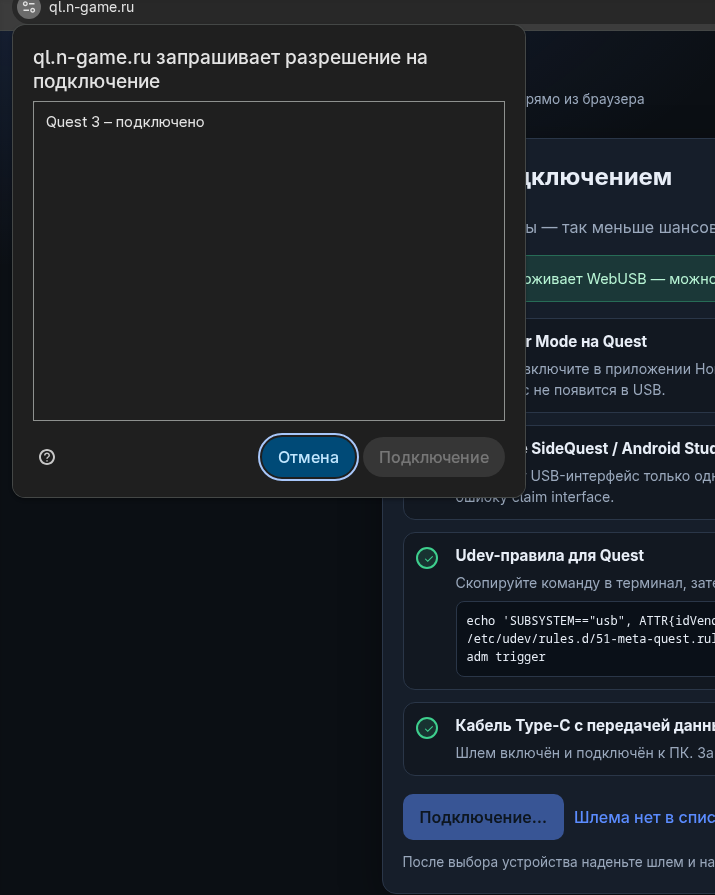The width and height of the screenshot is (715, 895).
Task: Cancel the dialog with the Отмена button
Action: click(308, 457)
